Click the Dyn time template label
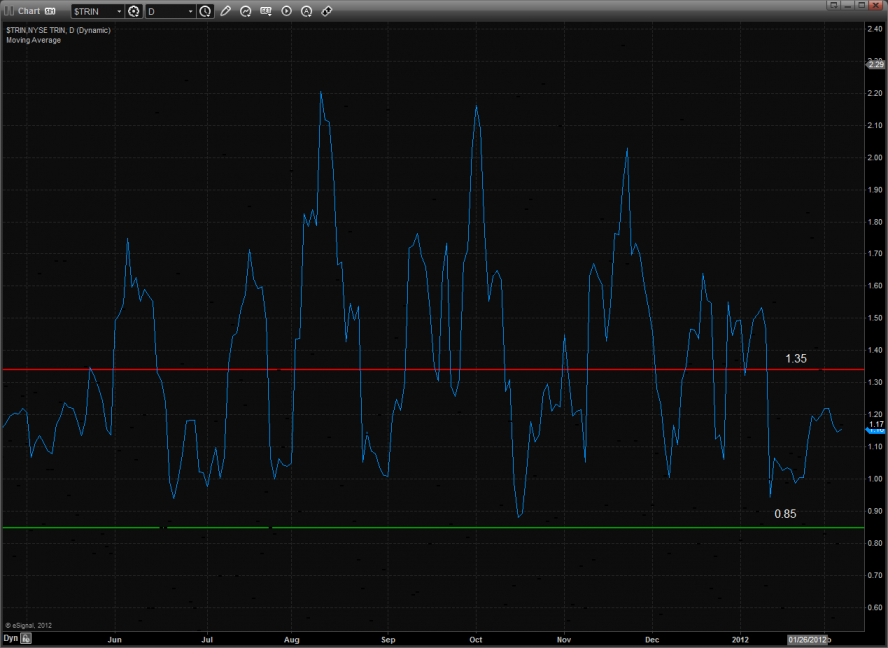This screenshot has width=888, height=648. point(11,638)
